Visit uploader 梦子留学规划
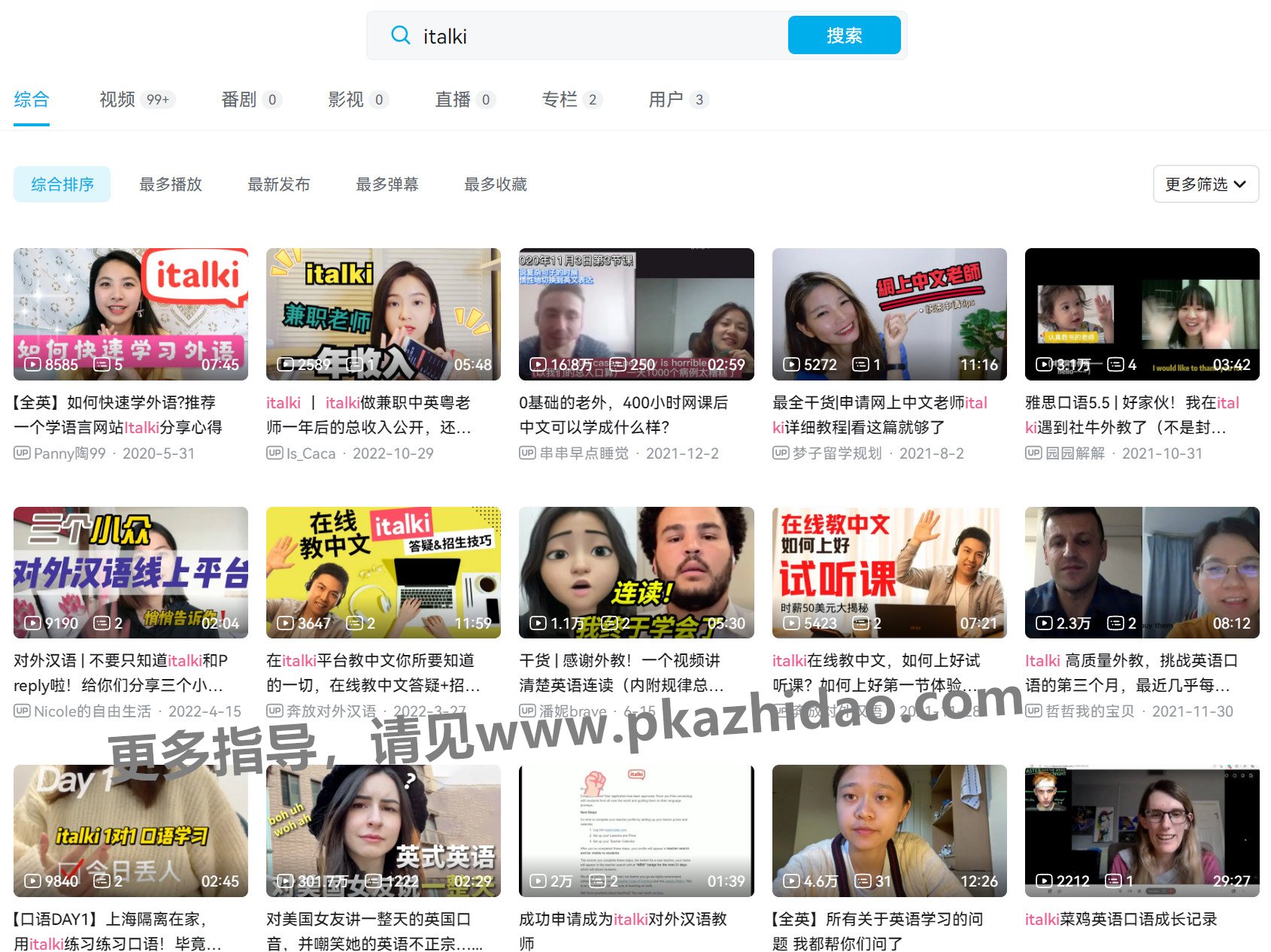Image resolution: width=1271 pixels, height=952 pixels. pyautogui.click(x=837, y=453)
